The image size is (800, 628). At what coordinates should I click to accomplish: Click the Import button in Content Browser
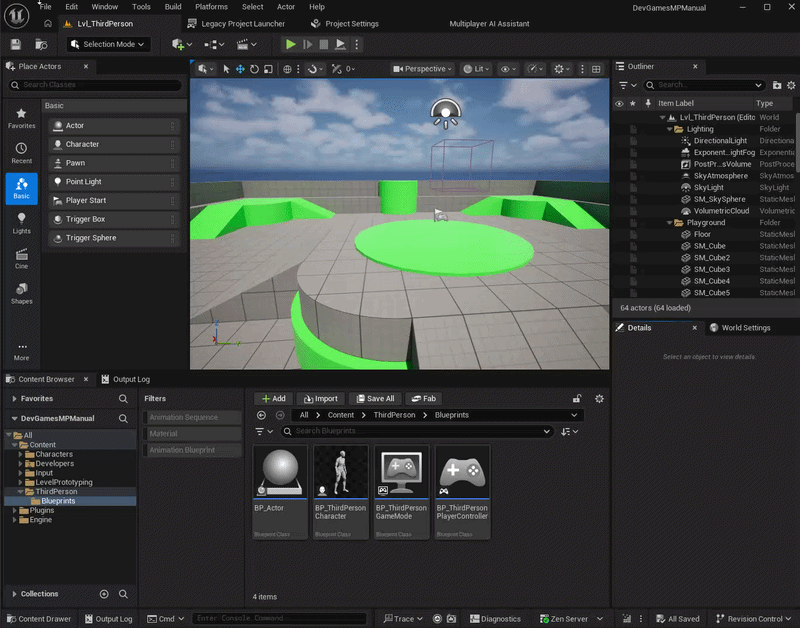pyautogui.click(x=320, y=398)
